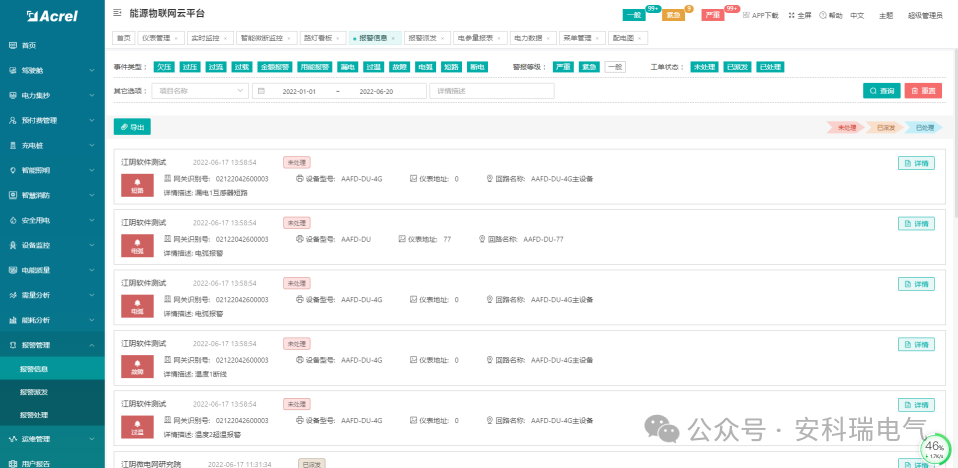
Task: Click the red 故障 alarm bell icon
Action: tap(137, 363)
